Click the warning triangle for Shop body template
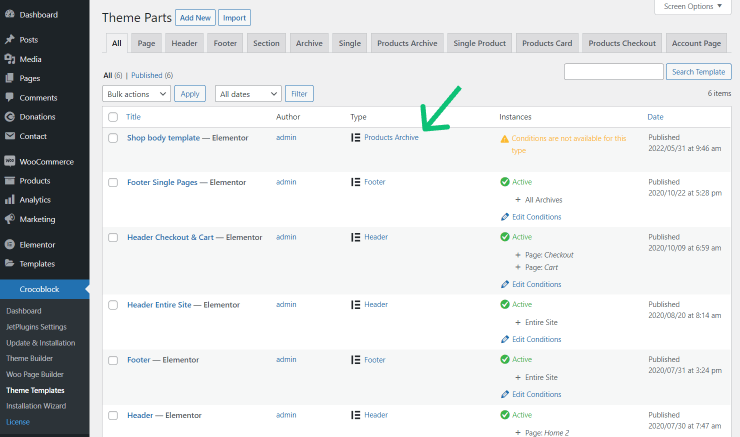740x437 pixels. (505, 139)
